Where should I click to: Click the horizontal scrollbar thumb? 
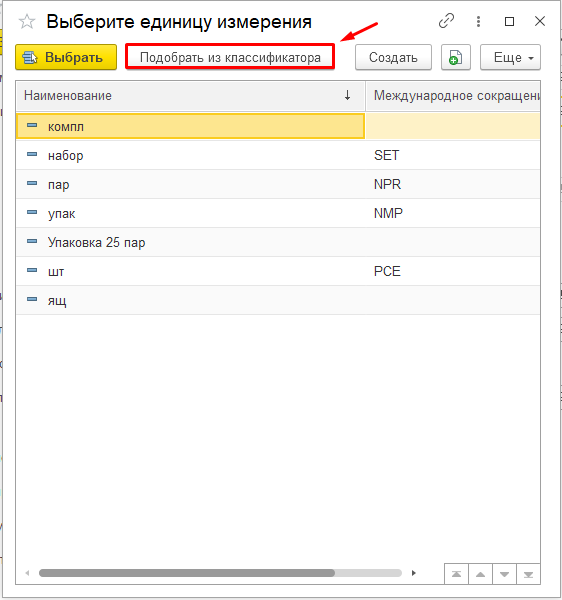point(187,573)
